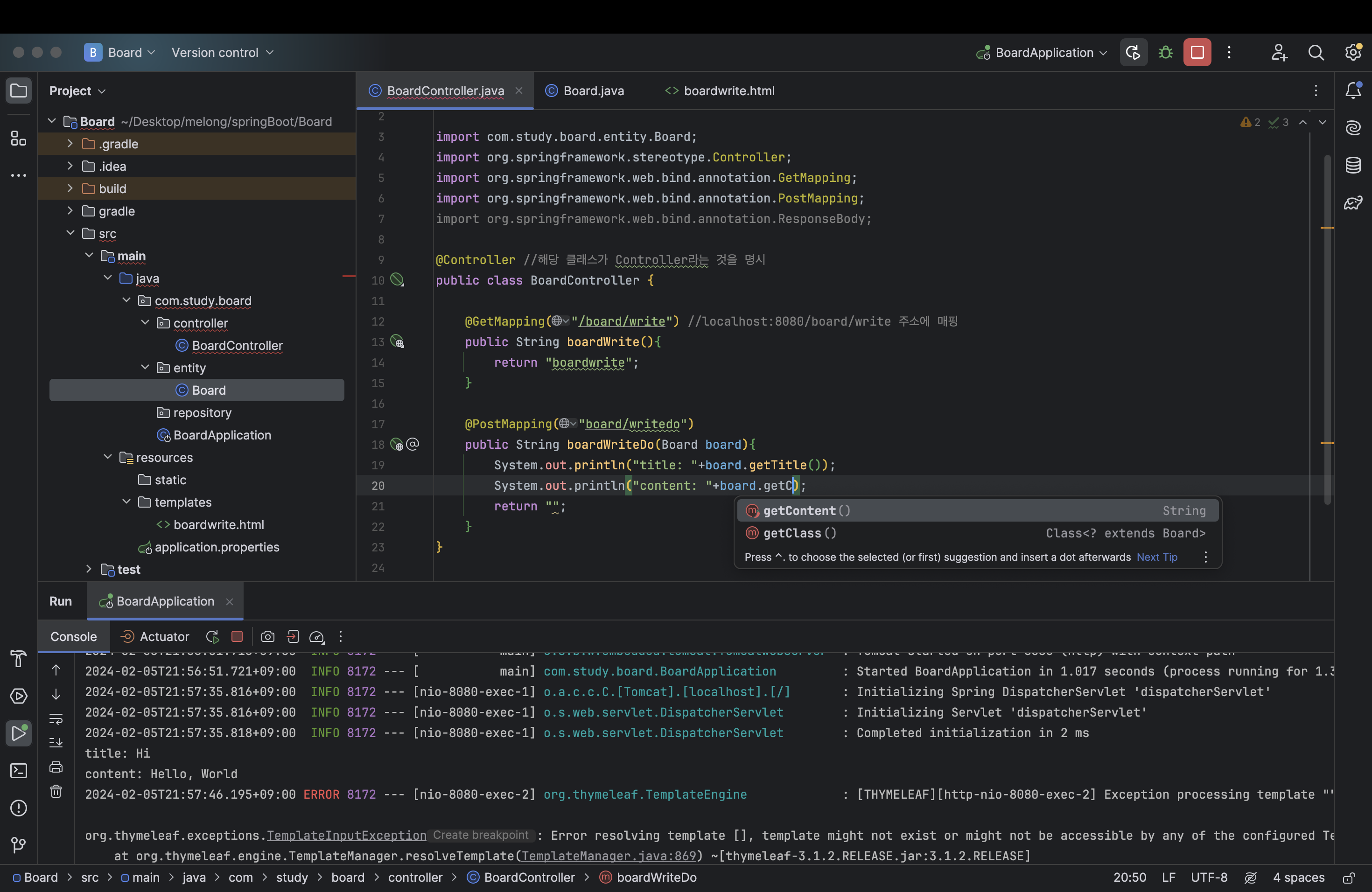Toggle scroll to end in console

56,743
